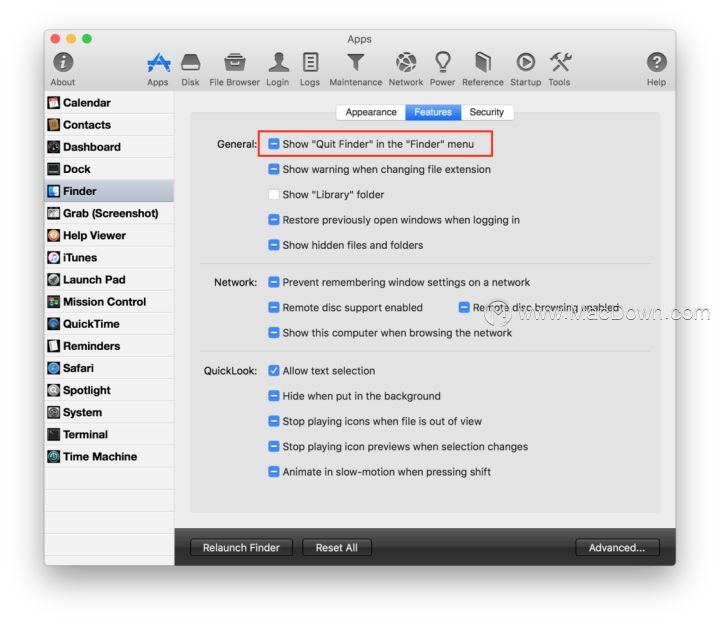Toggle Remote disc support enabled
This screenshot has width=720, height=624.
[274, 307]
